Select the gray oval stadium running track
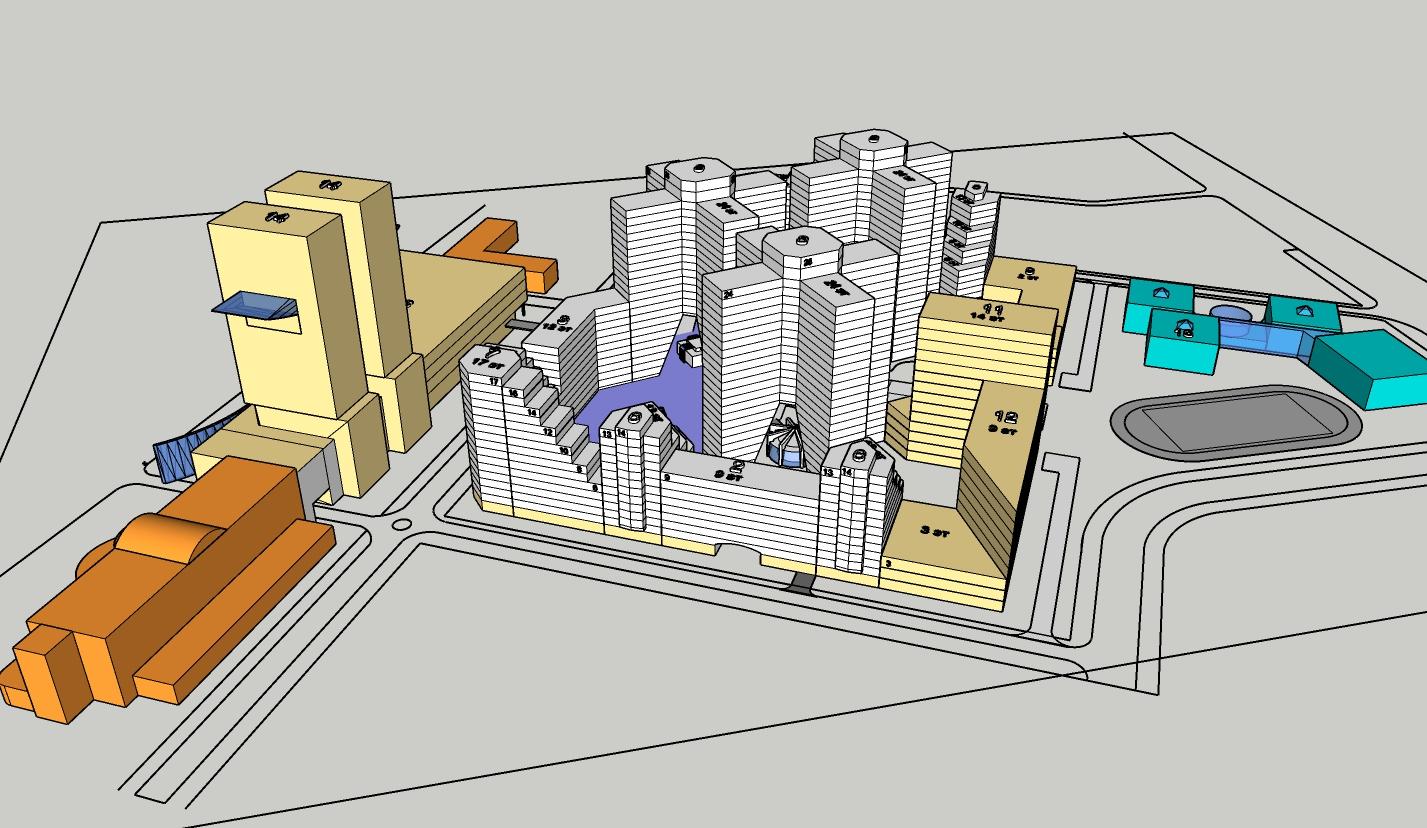This screenshot has height=828, width=1427. [1236, 421]
